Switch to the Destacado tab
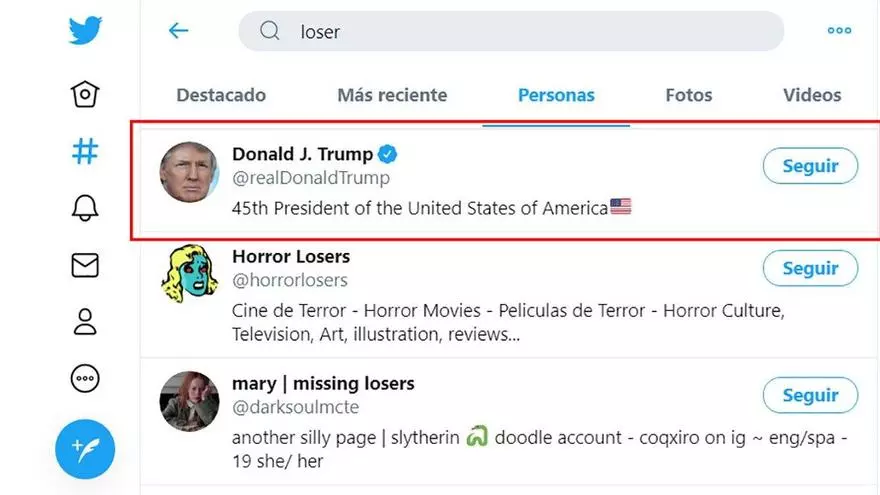Screen dimensions: 880x495 click(221, 96)
